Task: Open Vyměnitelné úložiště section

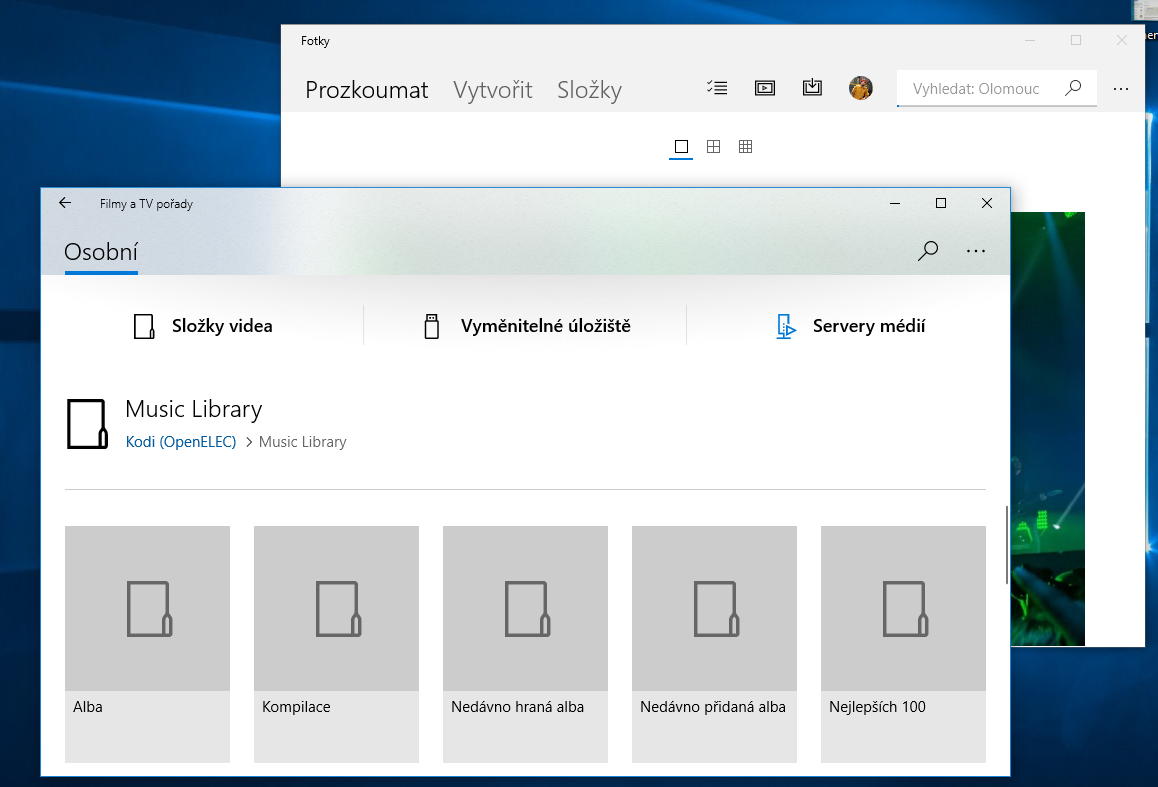Action: click(x=526, y=326)
